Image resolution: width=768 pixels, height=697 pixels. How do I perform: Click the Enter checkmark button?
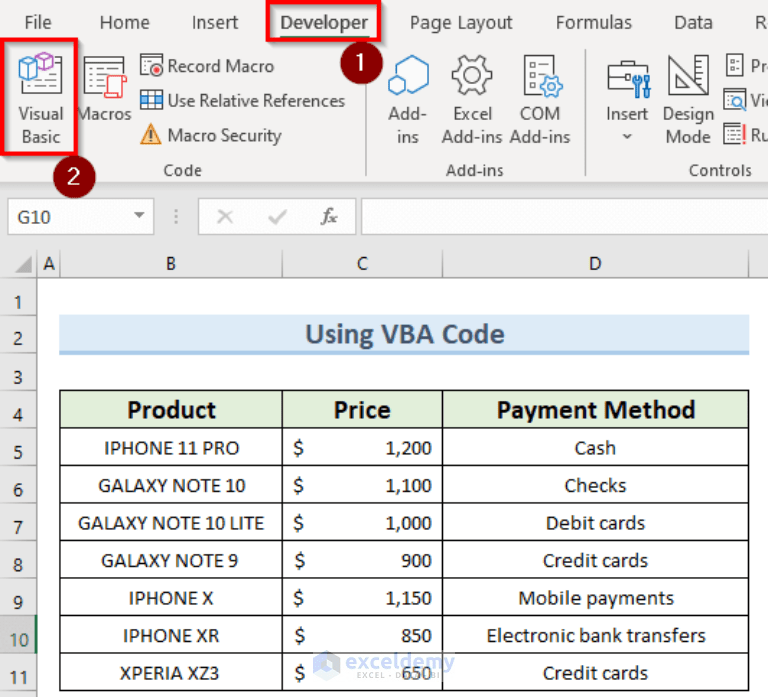[277, 216]
